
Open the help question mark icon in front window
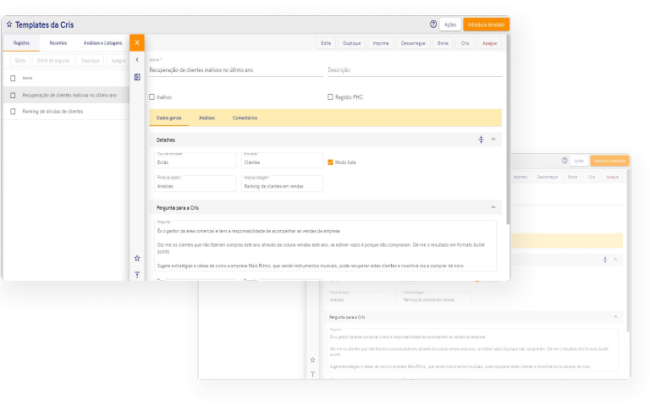click(433, 24)
